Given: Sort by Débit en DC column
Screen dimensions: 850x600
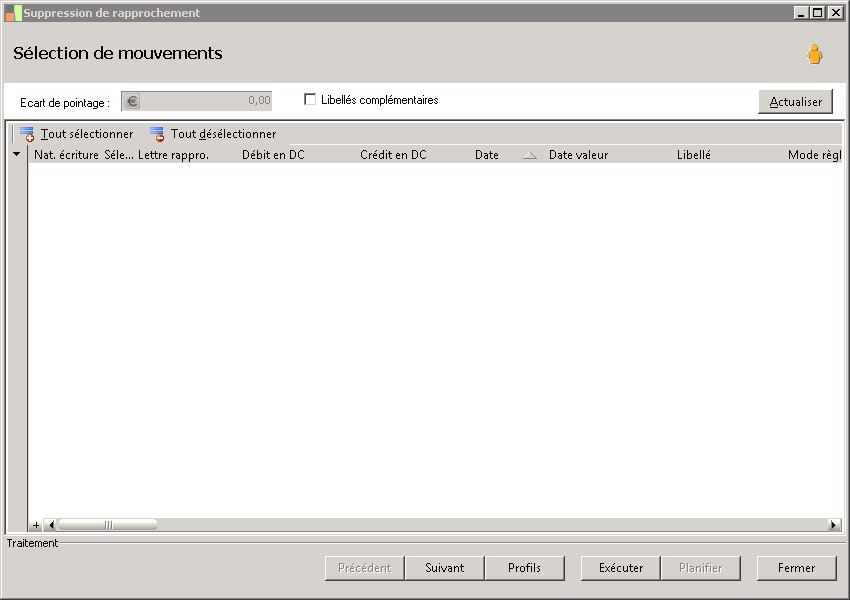Looking at the screenshot, I should 273,155.
